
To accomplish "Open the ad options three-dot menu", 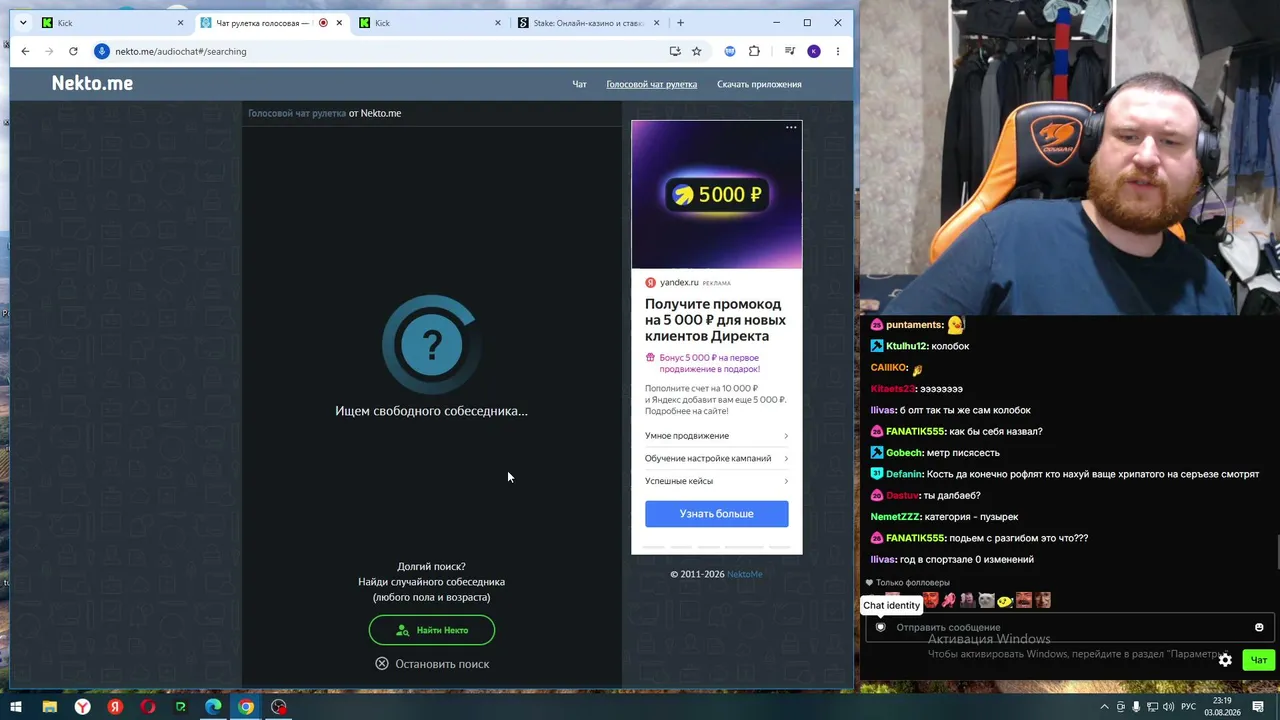I will point(791,128).
